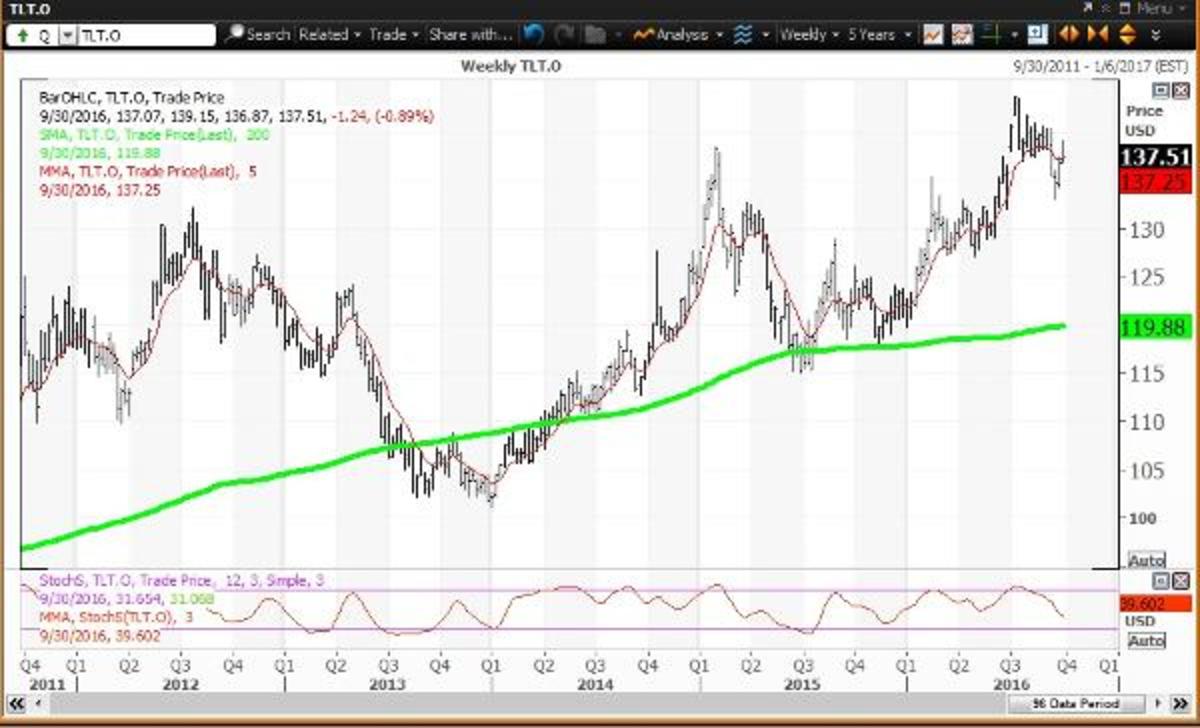This screenshot has width=1200, height=728.
Task: Click the Share with... button
Action: coord(469,34)
